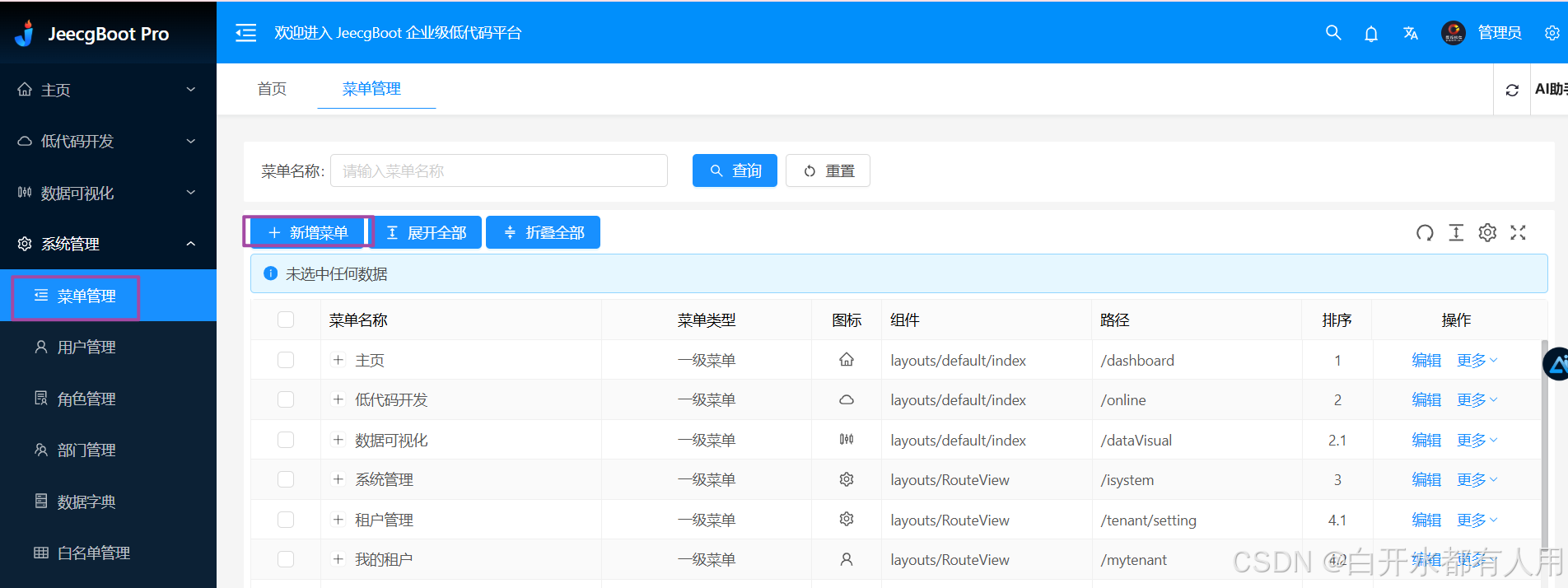Expand the 低代码开发 sidebar menu
The height and width of the screenshot is (588, 1568).
108,141
